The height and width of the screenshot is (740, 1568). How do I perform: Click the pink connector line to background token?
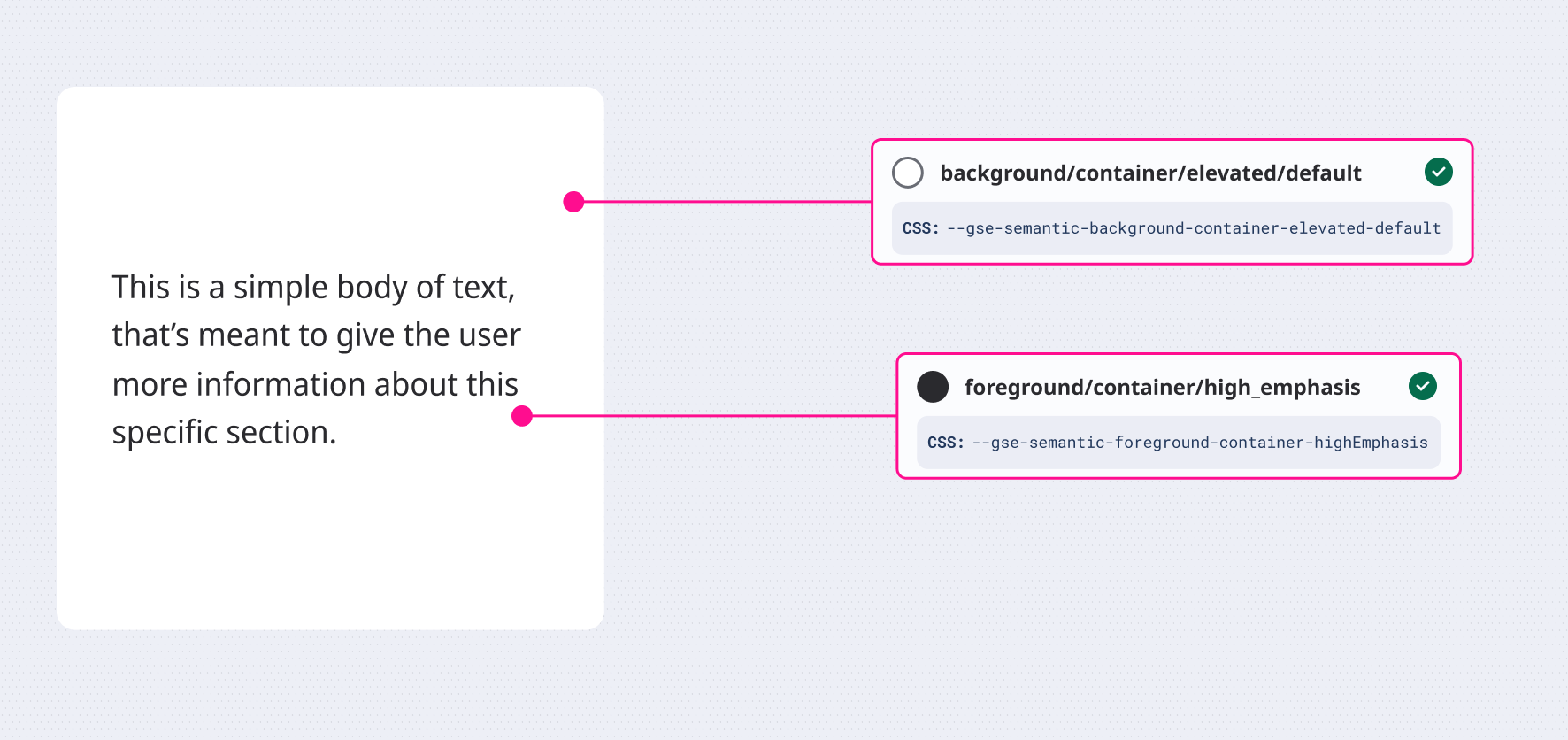click(x=726, y=202)
